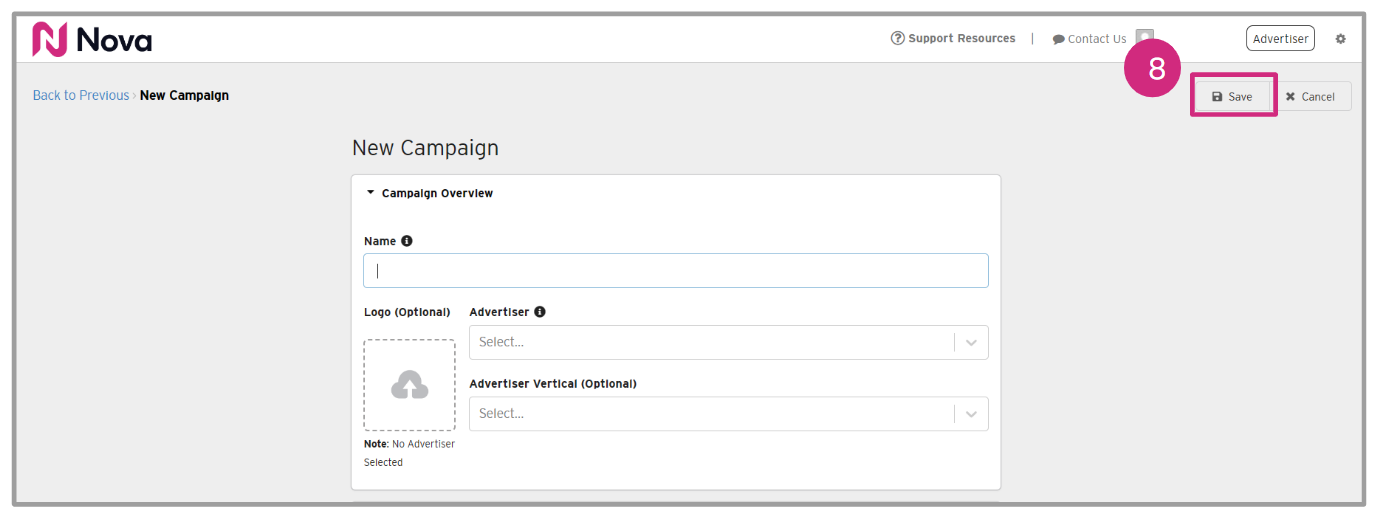This screenshot has width=1381, height=522.
Task: Click the New Campaign page heading
Action: [425, 148]
